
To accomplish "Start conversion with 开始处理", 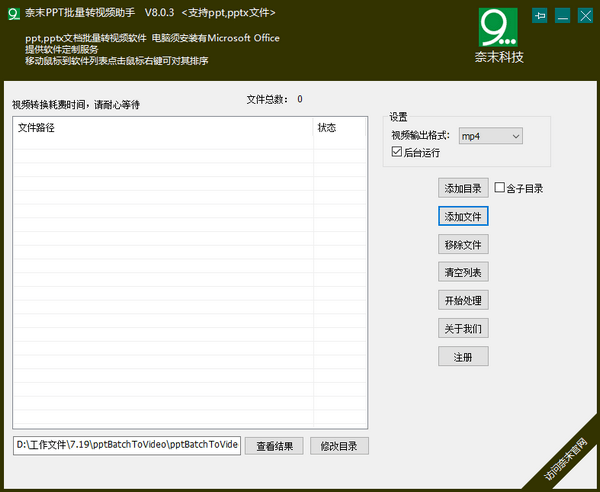I will click(x=463, y=300).
